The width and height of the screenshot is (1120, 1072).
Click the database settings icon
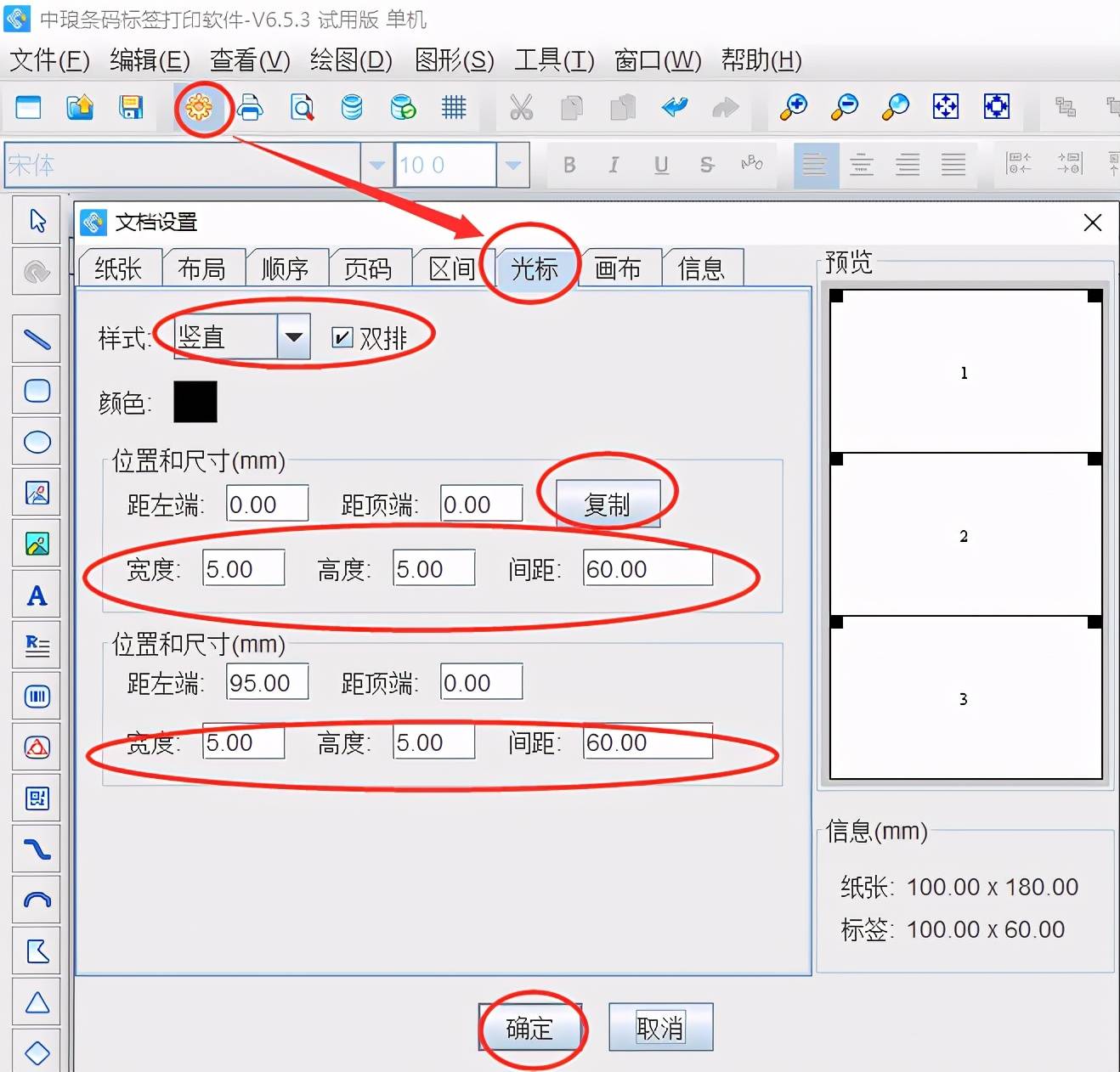tap(352, 107)
